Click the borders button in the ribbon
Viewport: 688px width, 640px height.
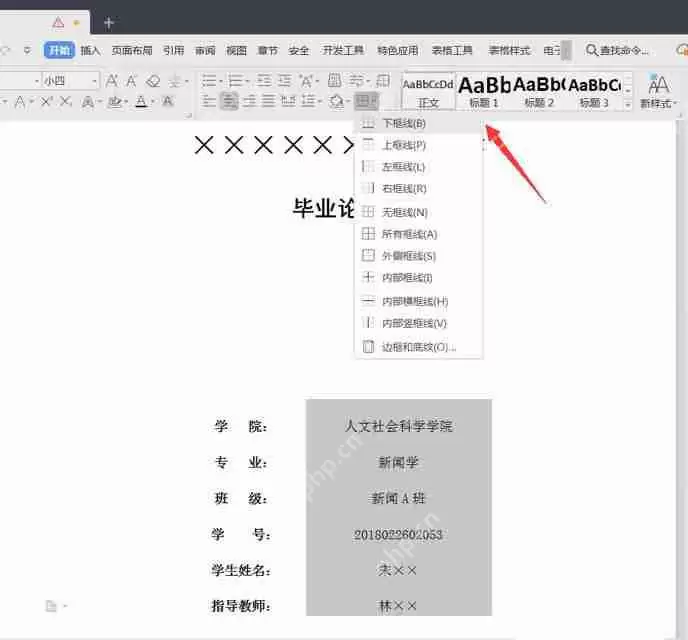366,102
